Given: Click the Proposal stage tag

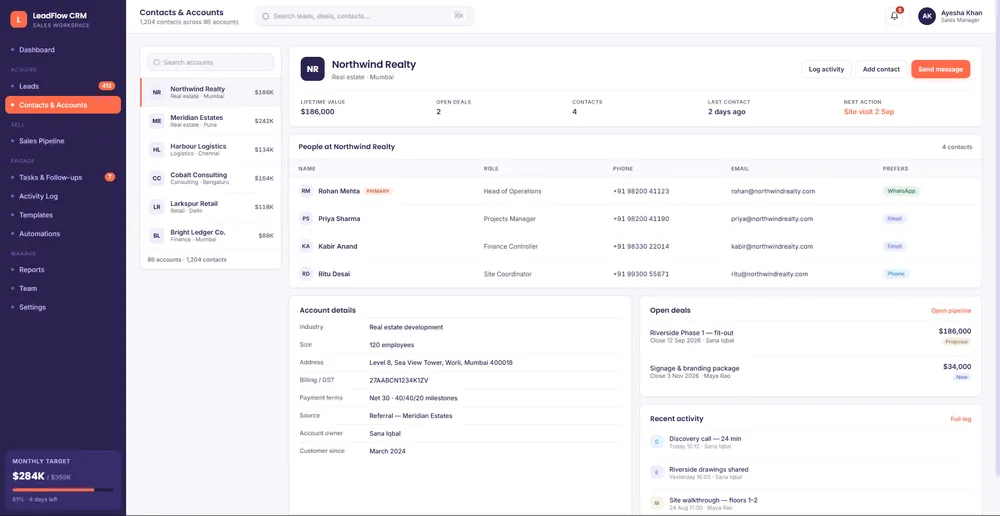Looking at the screenshot, I should (957, 342).
